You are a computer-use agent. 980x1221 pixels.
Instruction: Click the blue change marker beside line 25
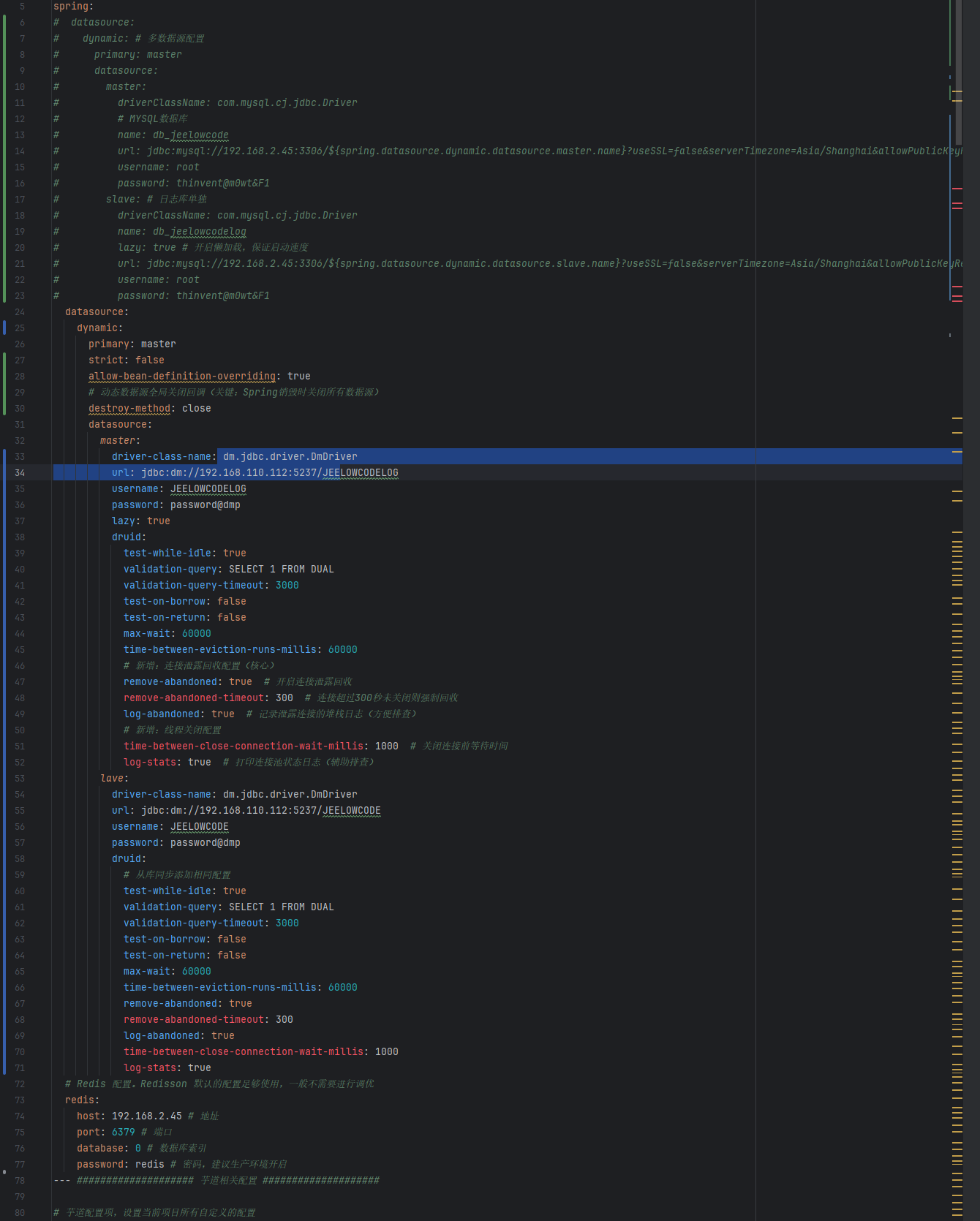point(4,328)
